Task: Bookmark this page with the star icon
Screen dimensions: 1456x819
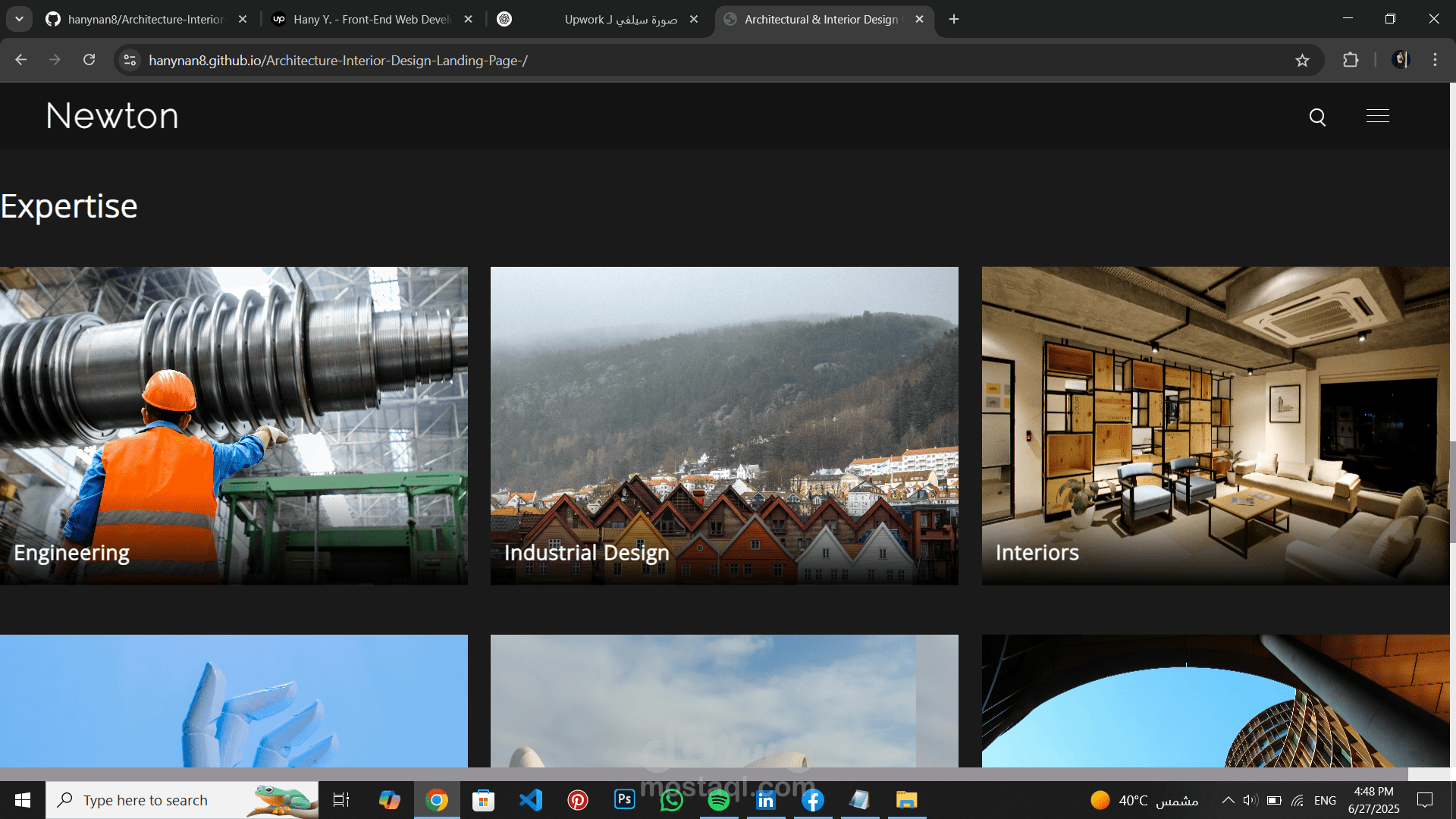Action: pyautogui.click(x=1302, y=61)
